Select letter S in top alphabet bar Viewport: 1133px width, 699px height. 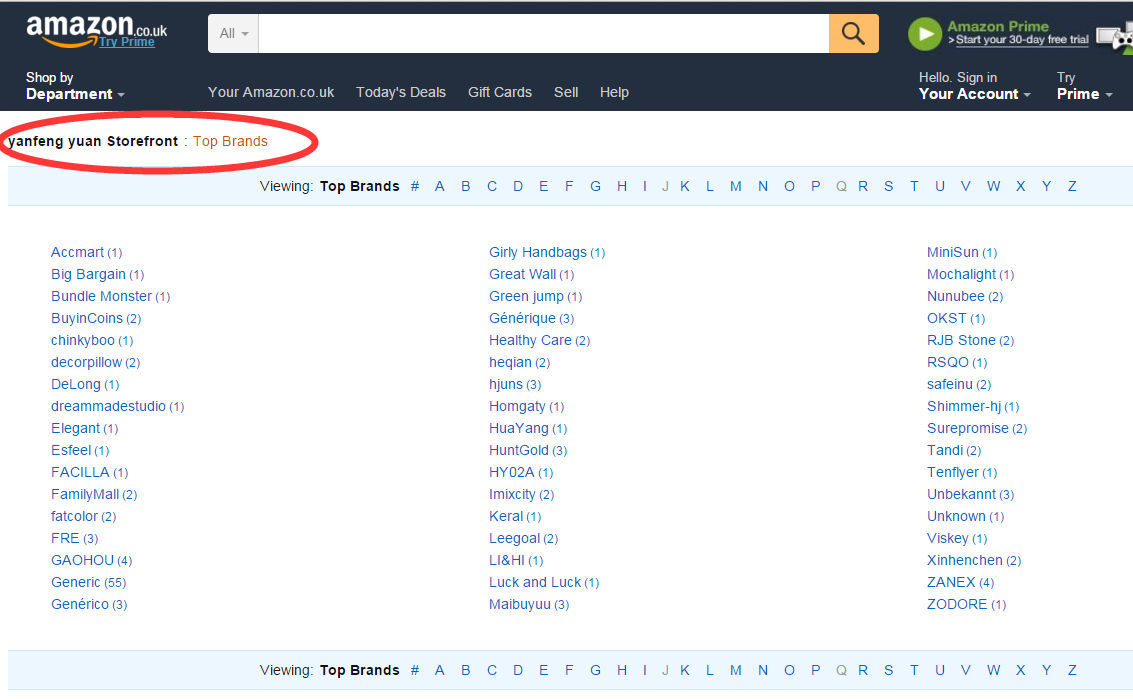[889, 186]
